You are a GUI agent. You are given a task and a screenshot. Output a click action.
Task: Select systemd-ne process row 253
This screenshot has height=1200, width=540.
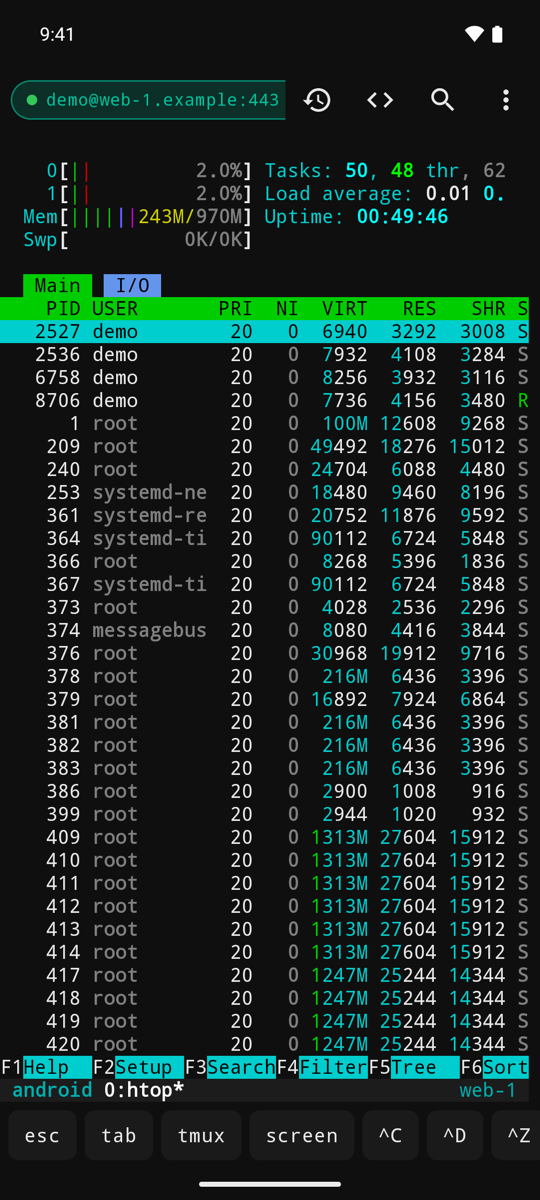click(x=265, y=493)
